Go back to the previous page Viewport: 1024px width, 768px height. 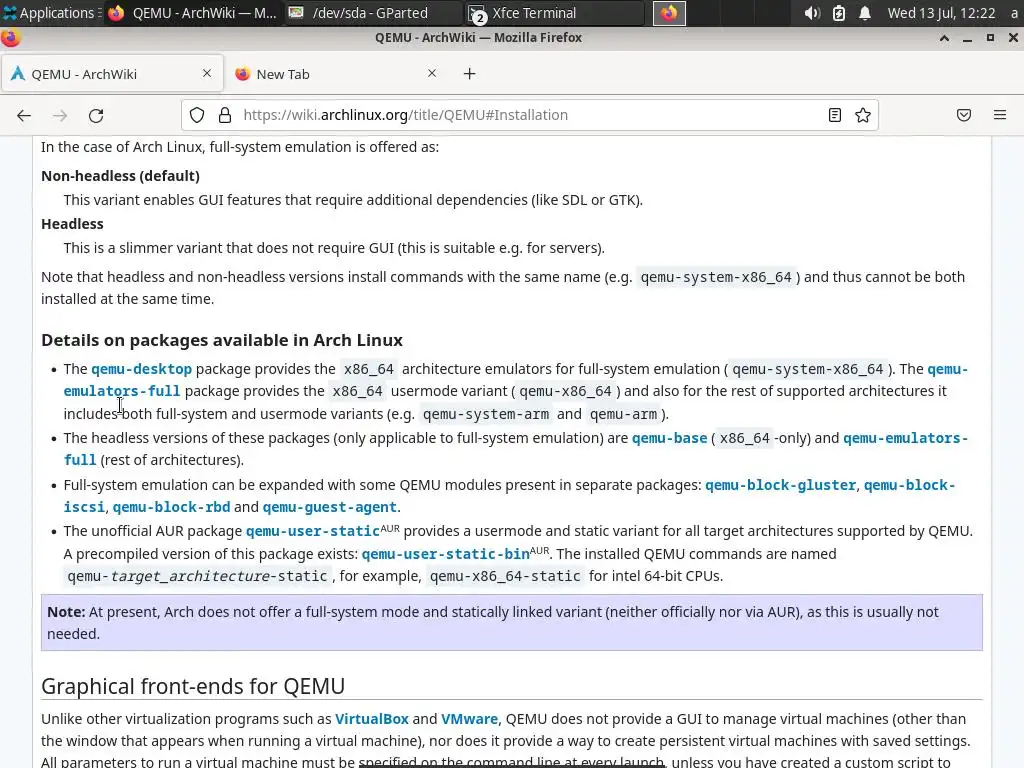(x=24, y=116)
